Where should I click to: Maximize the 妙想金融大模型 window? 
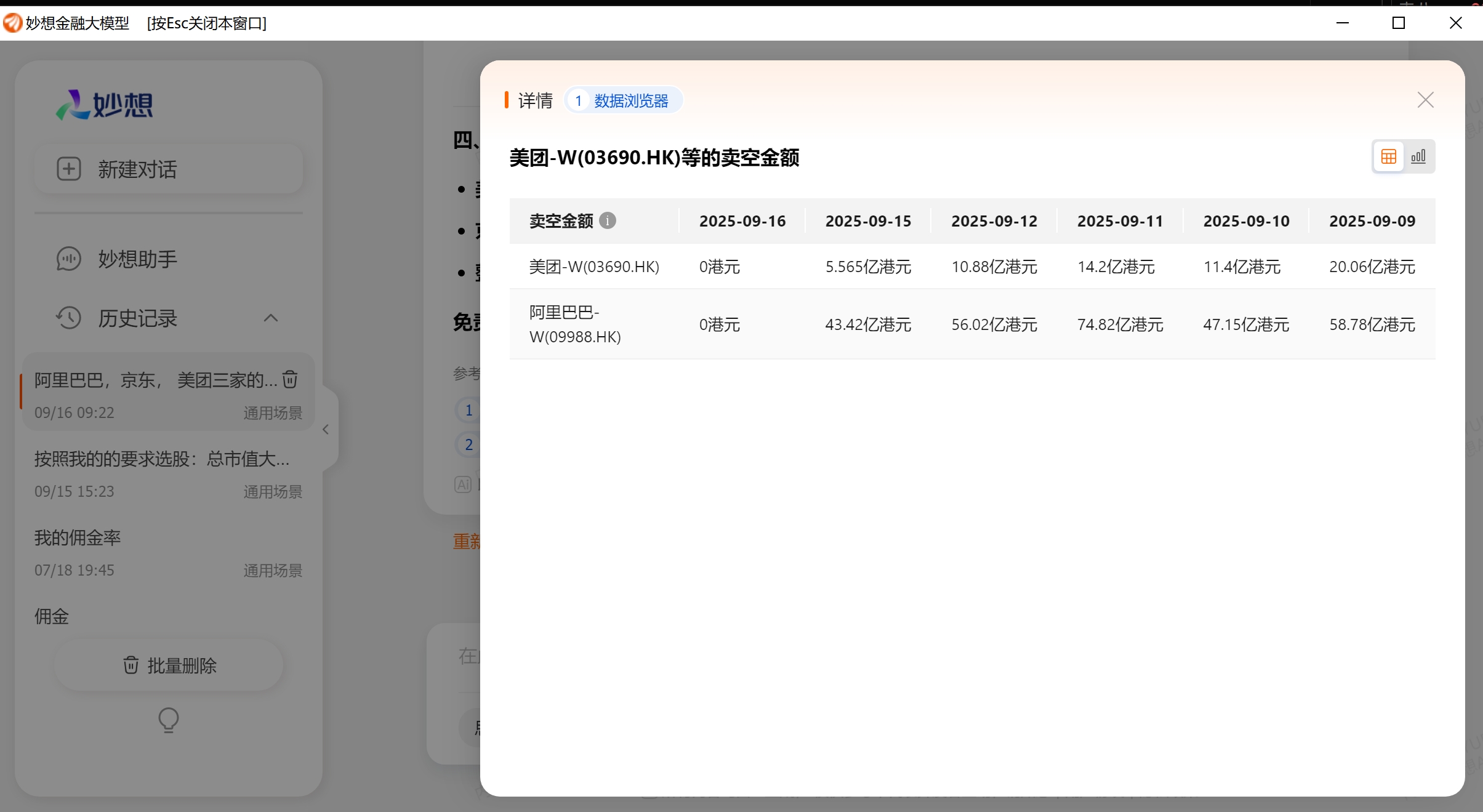[x=1399, y=23]
